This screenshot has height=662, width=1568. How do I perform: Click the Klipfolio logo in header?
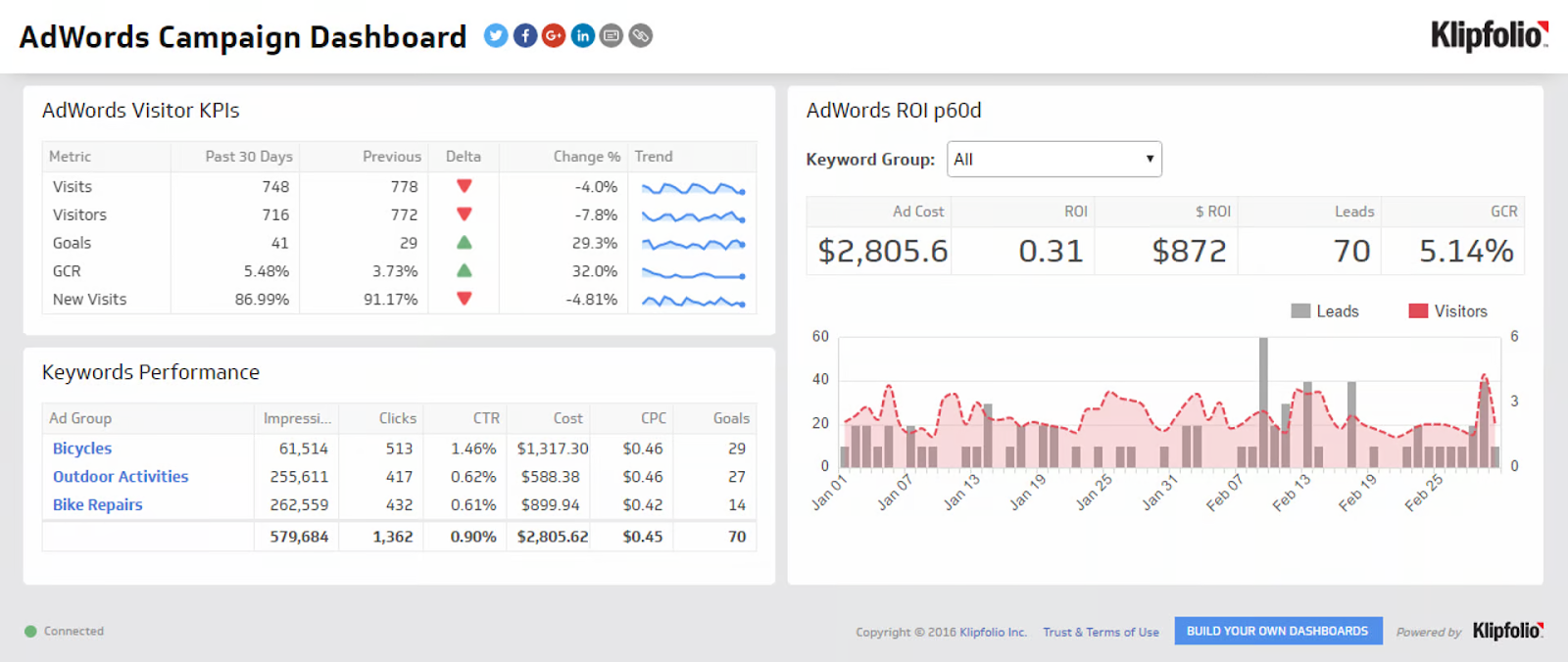pyautogui.click(x=1490, y=35)
